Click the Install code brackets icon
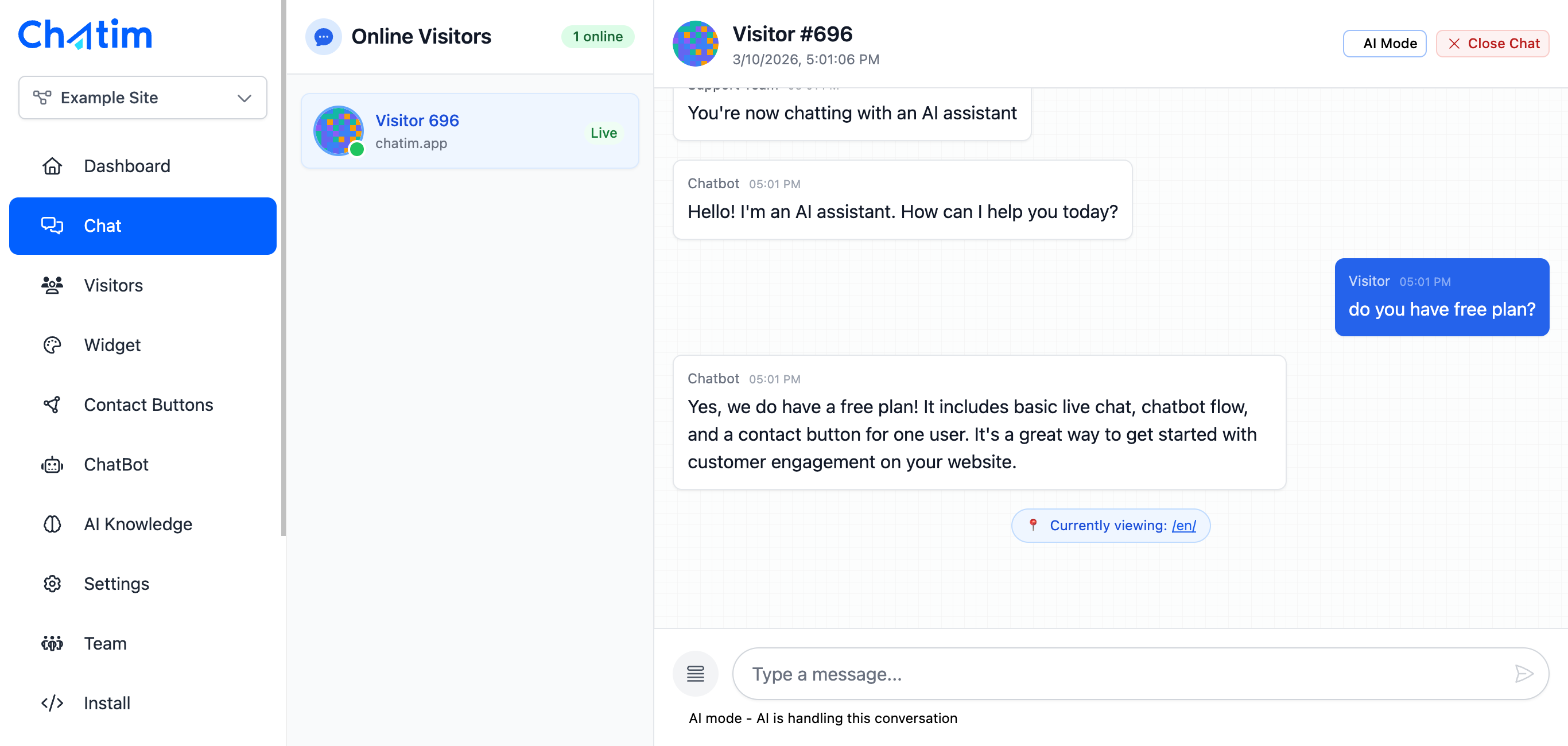The height and width of the screenshot is (746, 1568). 52,703
